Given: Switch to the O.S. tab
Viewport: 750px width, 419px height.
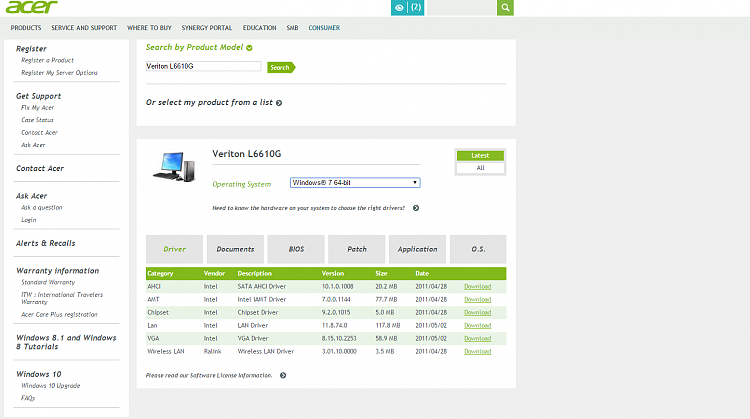Looking at the screenshot, I should coord(478,249).
